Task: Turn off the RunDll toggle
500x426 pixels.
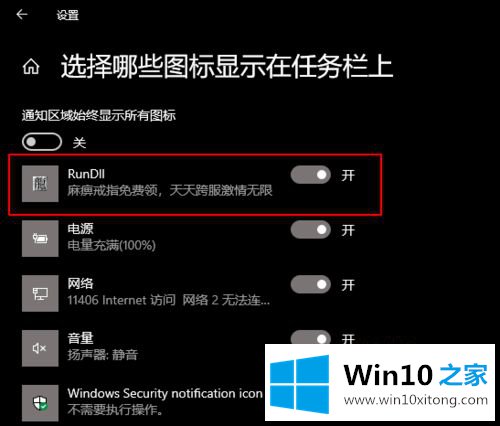Action: point(310,175)
